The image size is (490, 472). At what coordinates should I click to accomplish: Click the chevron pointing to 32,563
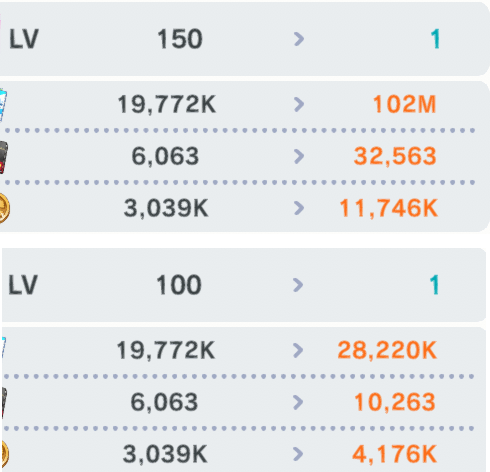tap(299, 156)
